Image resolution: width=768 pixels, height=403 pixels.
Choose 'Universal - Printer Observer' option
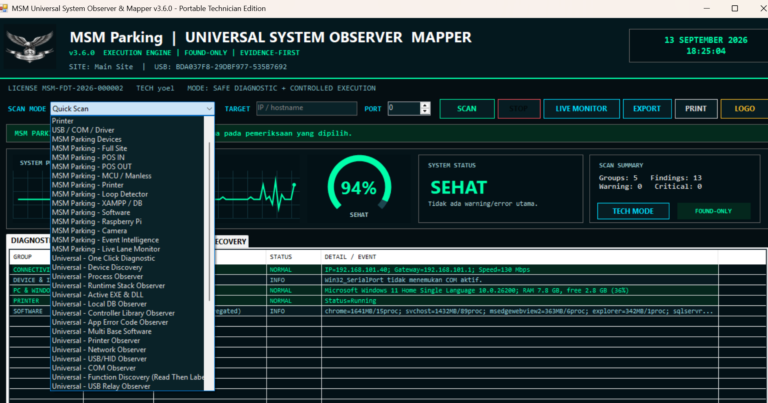click(x=96, y=340)
